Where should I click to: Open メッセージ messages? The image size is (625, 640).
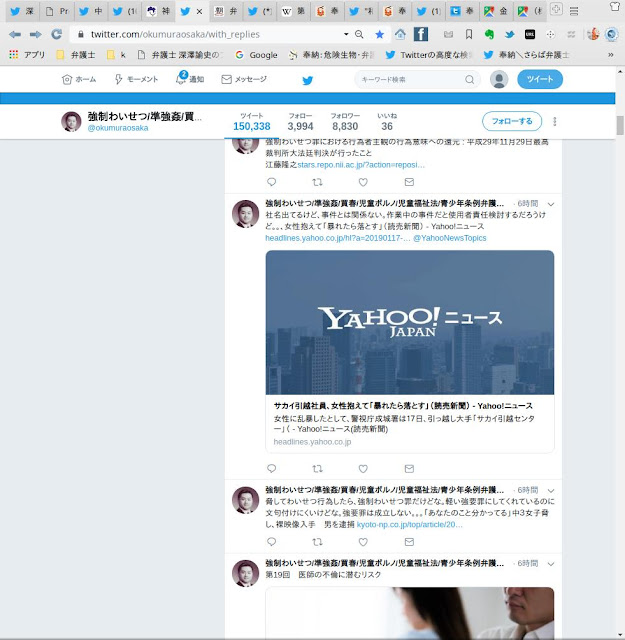[x=244, y=79]
